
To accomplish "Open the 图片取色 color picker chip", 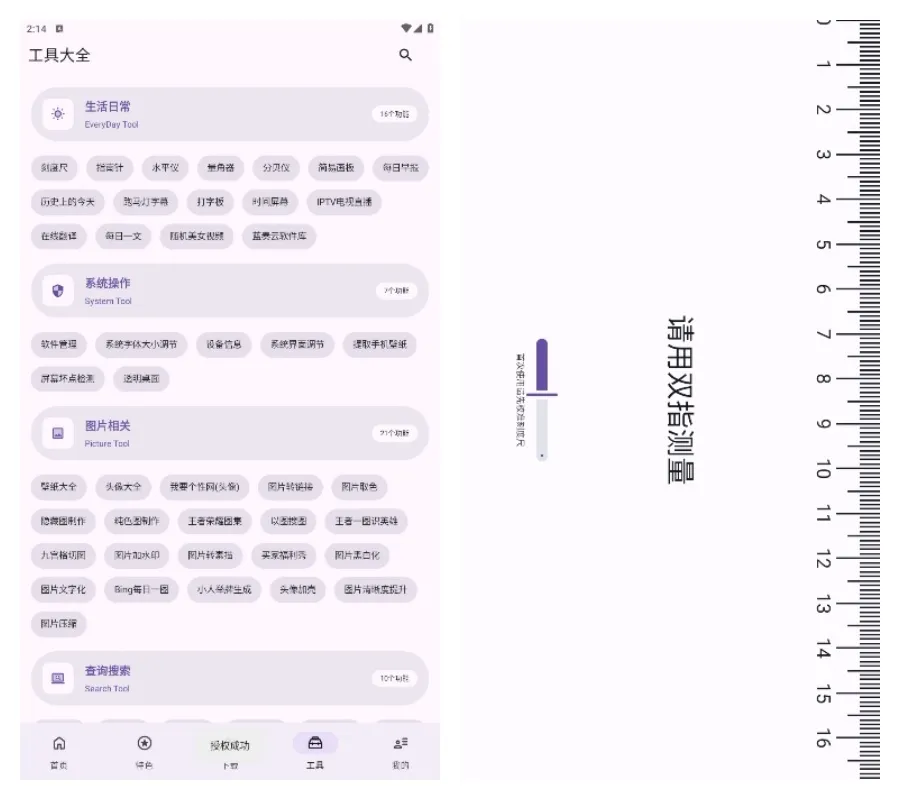I will click(359, 487).
